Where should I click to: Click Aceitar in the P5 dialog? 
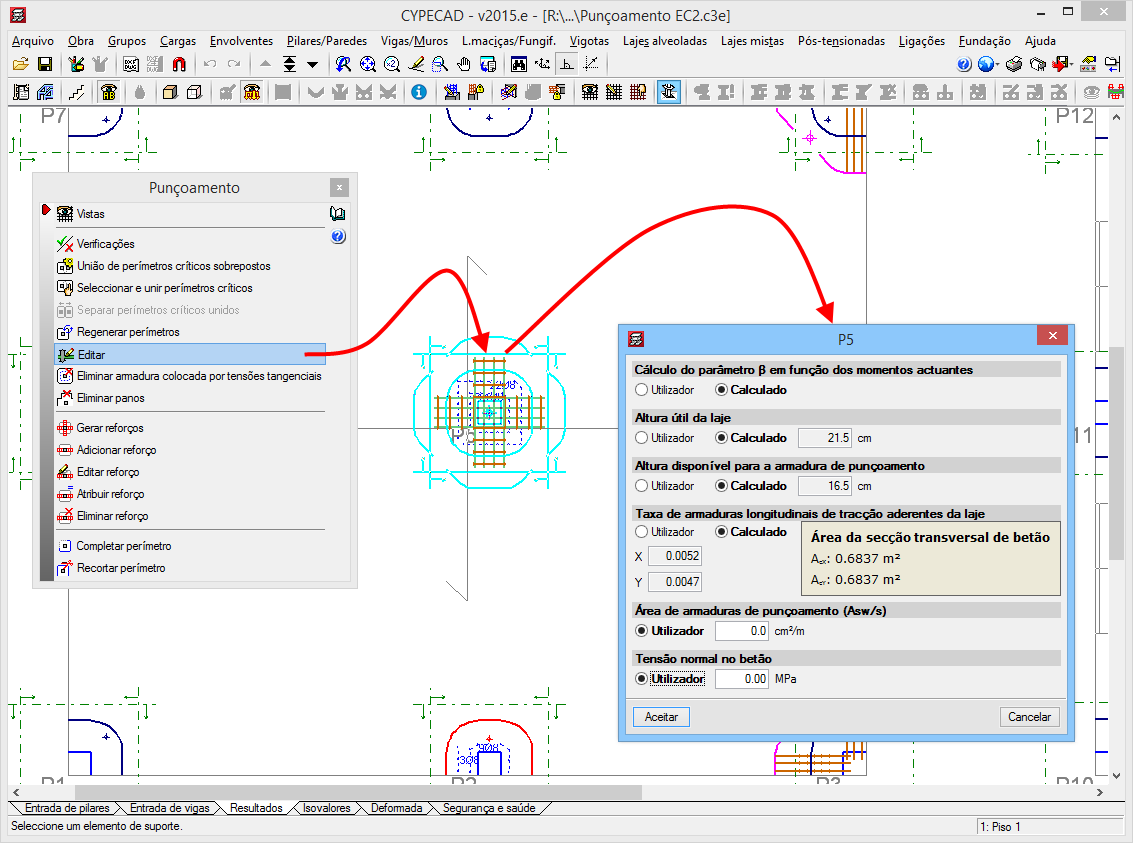[661, 717]
